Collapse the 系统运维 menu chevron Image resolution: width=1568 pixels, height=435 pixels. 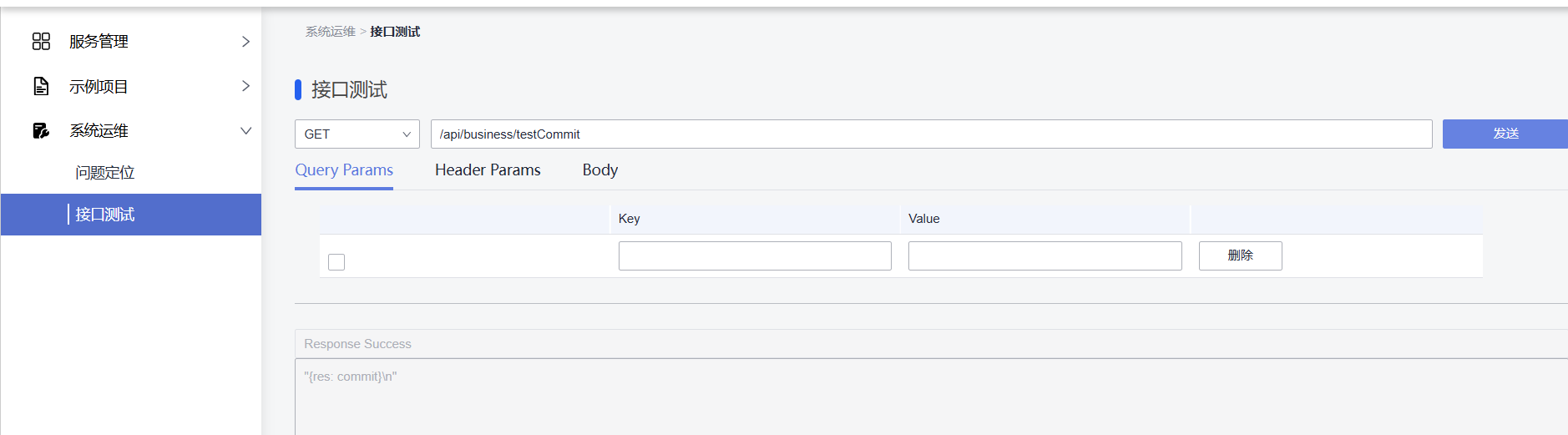(x=245, y=130)
